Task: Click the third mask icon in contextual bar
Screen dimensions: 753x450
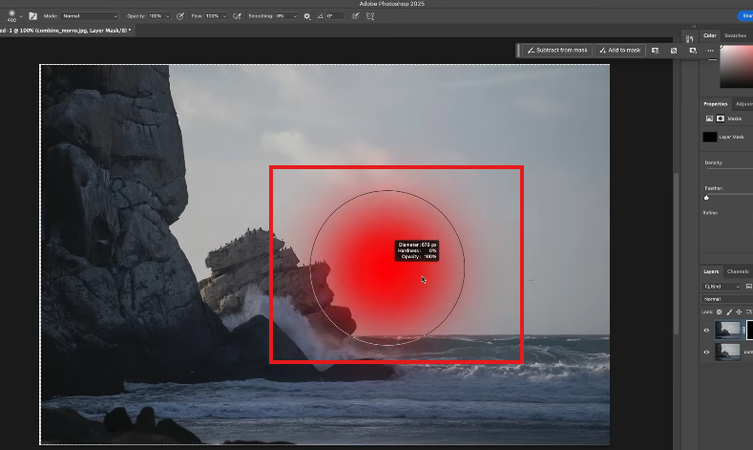Action: (x=692, y=50)
